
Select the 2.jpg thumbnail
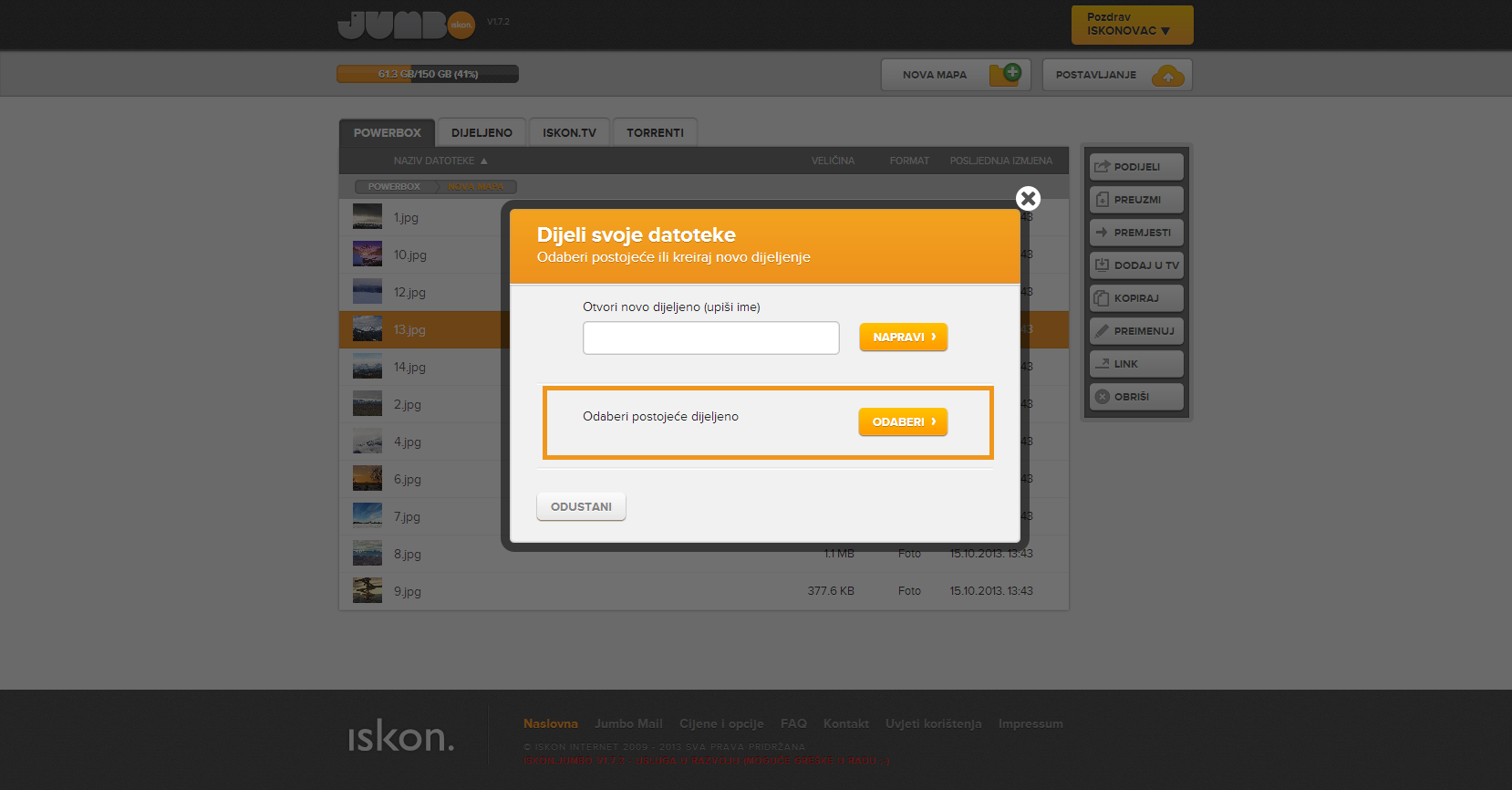point(368,403)
